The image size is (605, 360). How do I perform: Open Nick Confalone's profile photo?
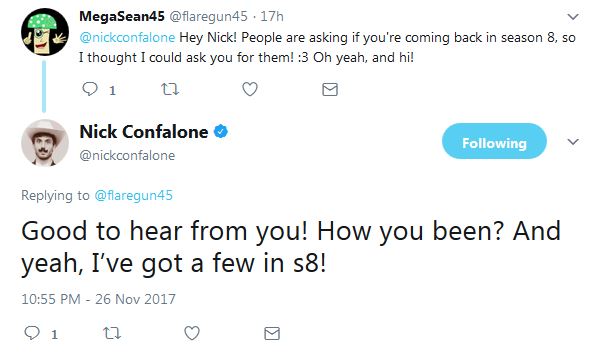(x=45, y=143)
